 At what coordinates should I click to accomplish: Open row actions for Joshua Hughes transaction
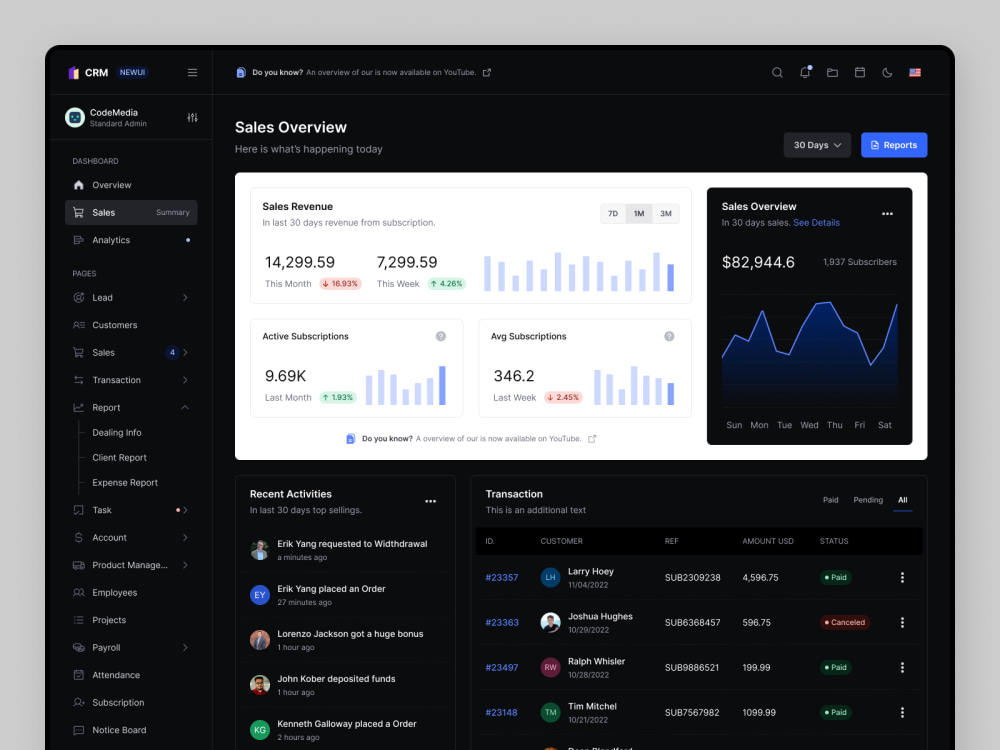click(902, 622)
